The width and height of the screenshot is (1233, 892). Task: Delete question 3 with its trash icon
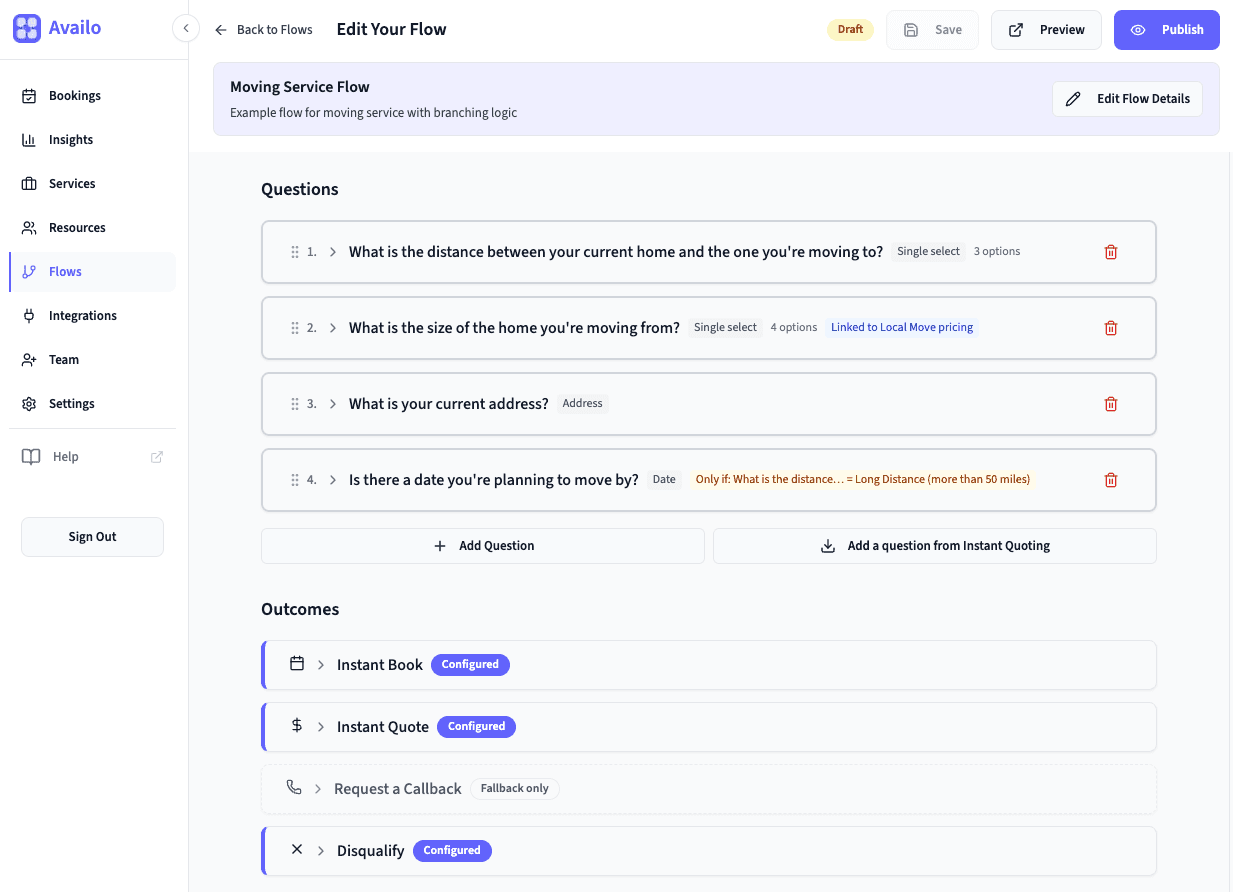tap(1110, 403)
